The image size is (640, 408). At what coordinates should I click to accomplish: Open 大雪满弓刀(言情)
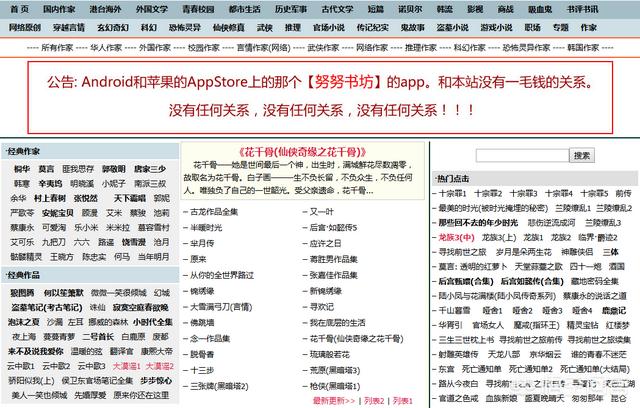click(221, 307)
